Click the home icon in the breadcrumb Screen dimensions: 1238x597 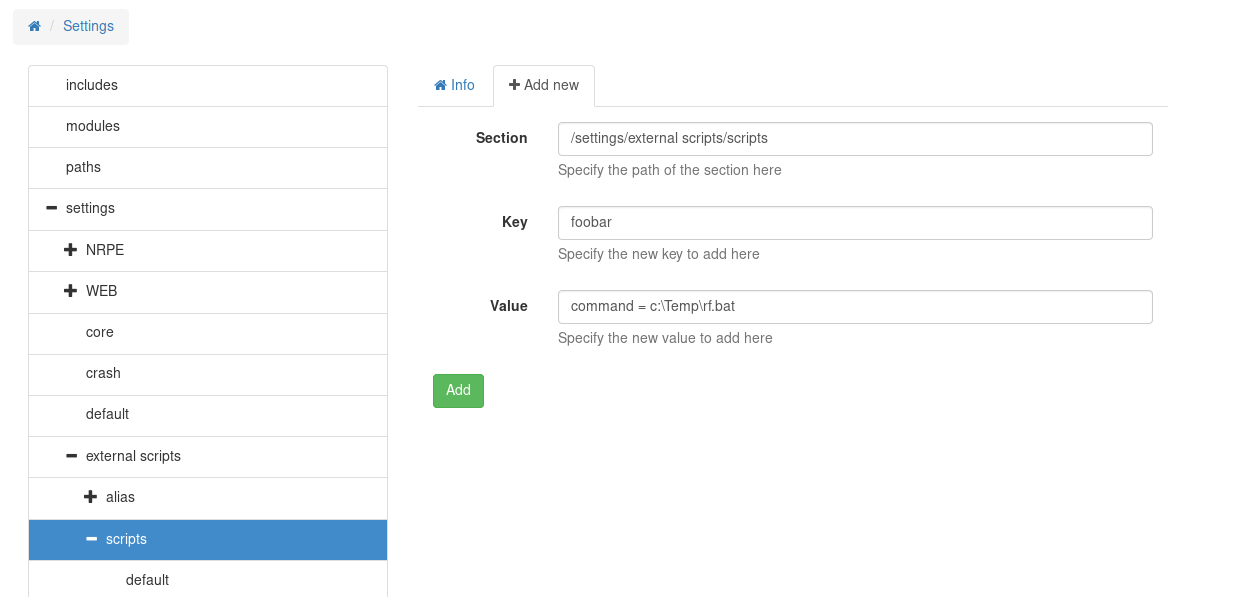[34, 26]
